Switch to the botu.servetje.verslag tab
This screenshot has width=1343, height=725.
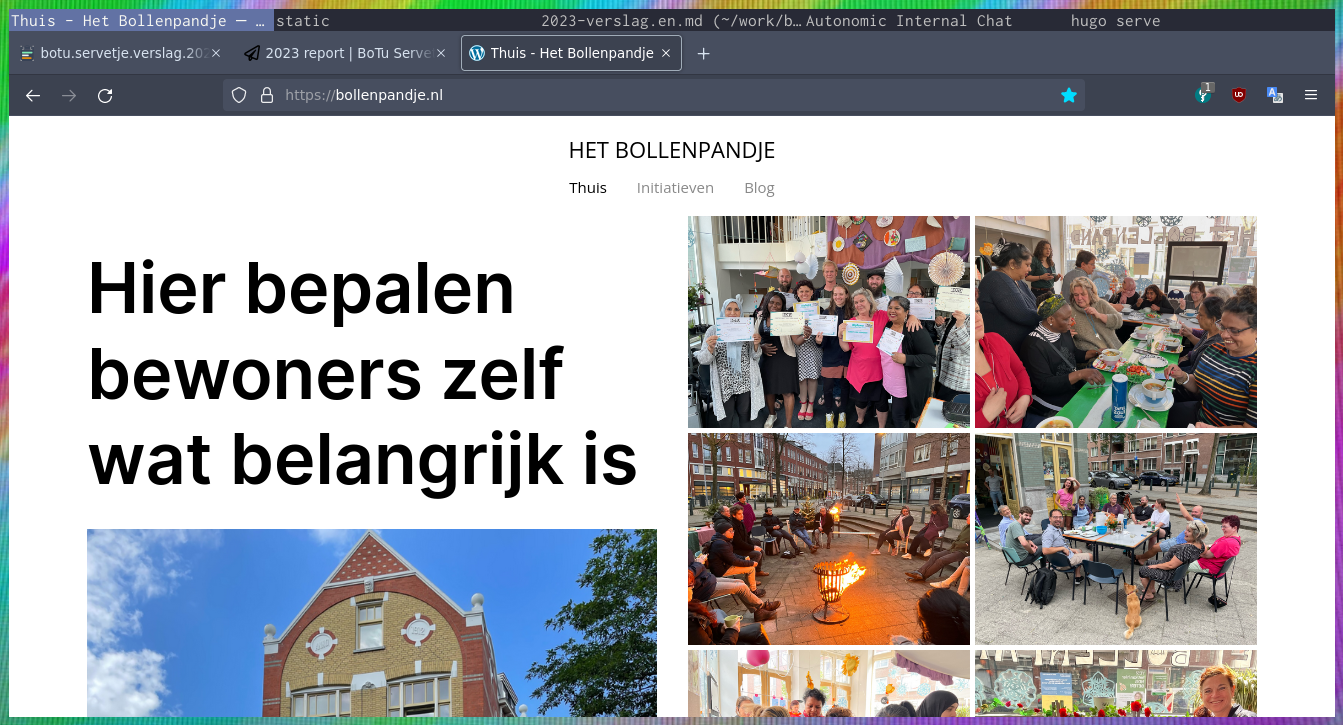[115, 54]
